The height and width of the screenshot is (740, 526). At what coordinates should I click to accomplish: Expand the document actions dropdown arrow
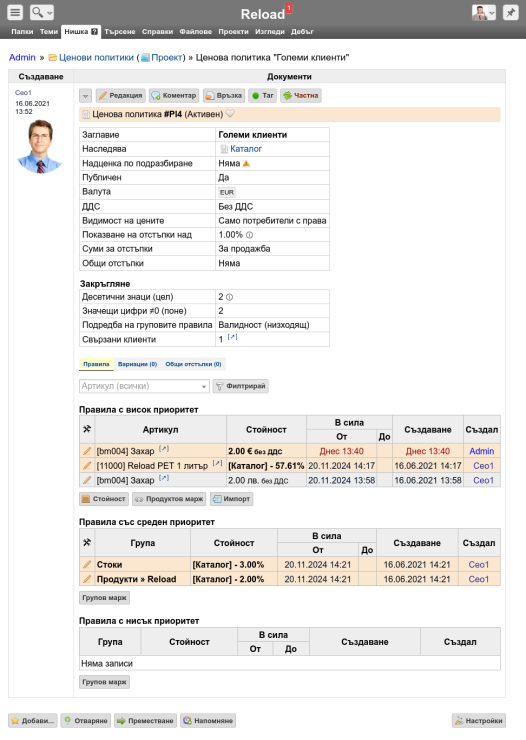(x=85, y=96)
